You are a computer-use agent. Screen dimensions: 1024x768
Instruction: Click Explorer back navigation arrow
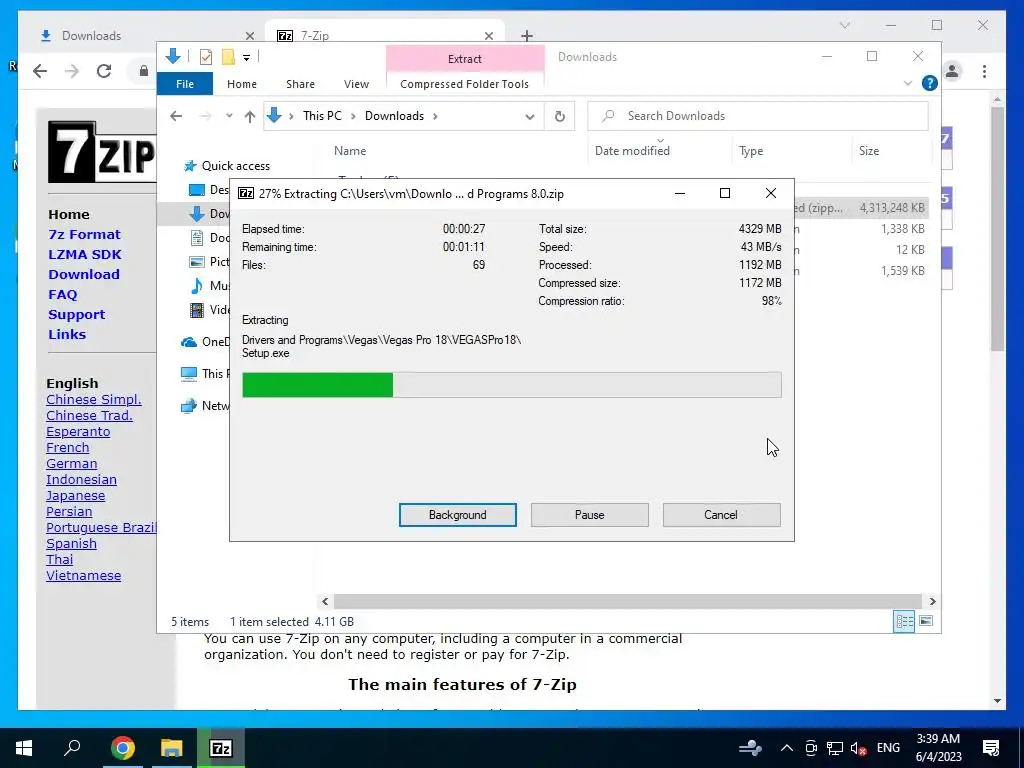(176, 116)
